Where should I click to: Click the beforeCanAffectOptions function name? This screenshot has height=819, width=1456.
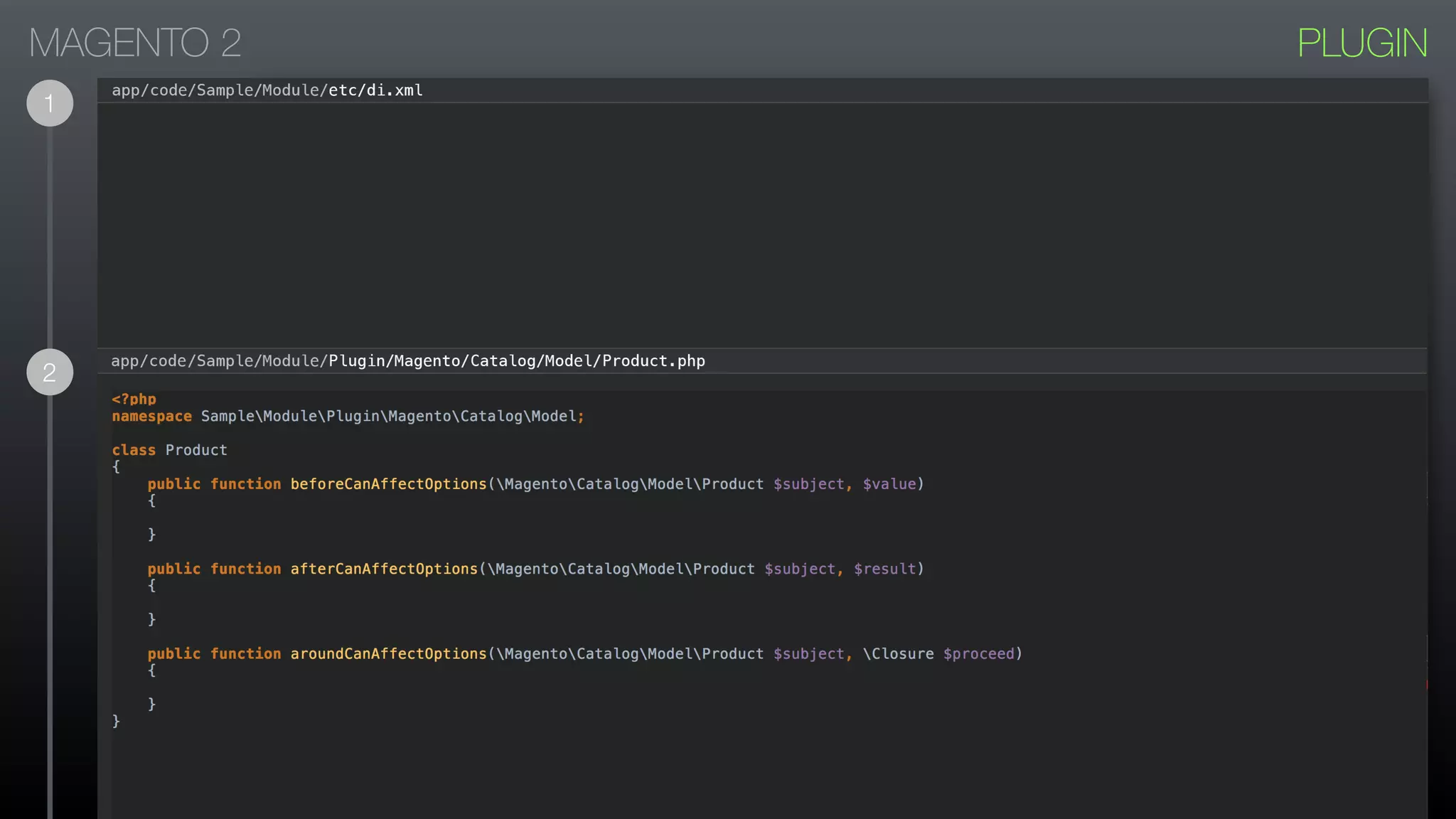click(x=388, y=483)
